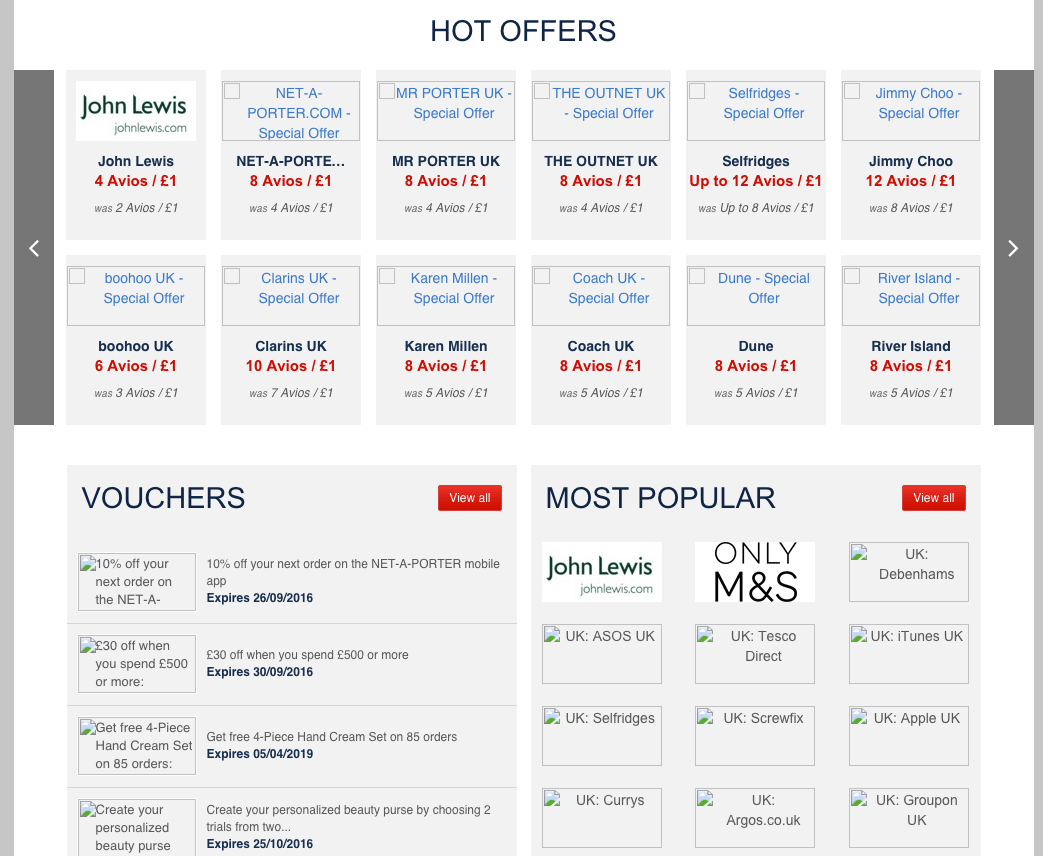The height and width of the screenshot is (856, 1043).
Task: Open £30 off voucher image
Action: pyautogui.click(x=137, y=664)
